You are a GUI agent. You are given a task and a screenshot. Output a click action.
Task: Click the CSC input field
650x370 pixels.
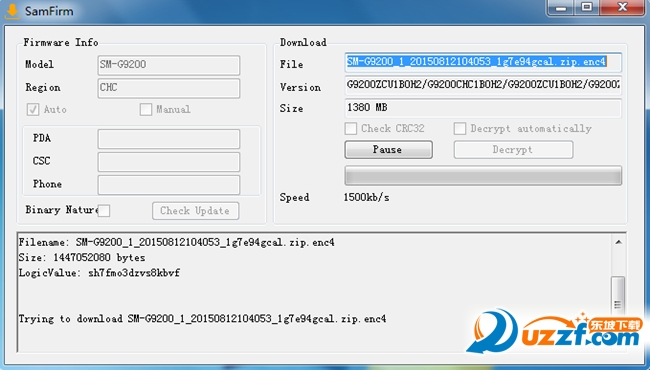[169, 162]
